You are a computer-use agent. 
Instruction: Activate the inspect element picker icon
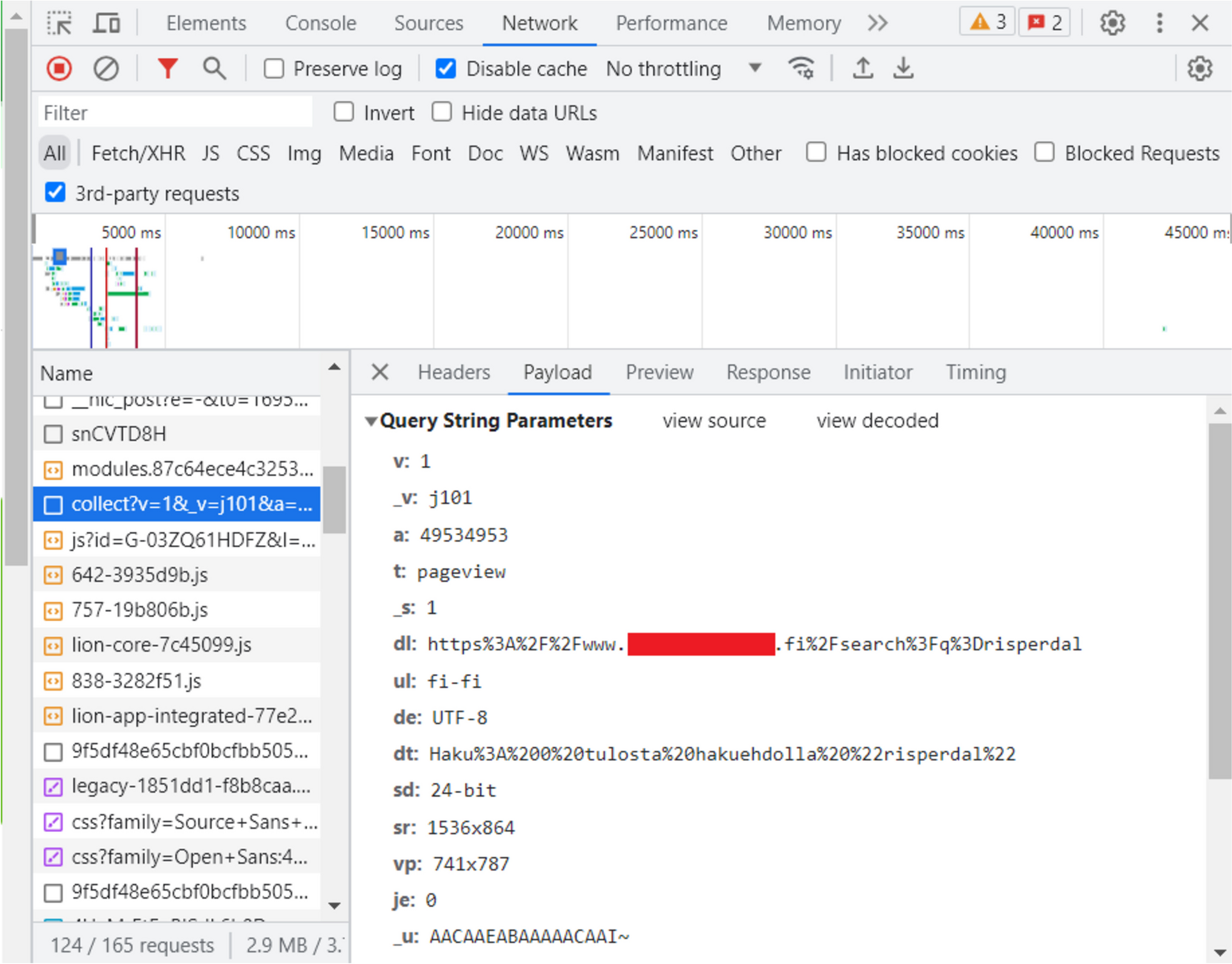[59, 23]
